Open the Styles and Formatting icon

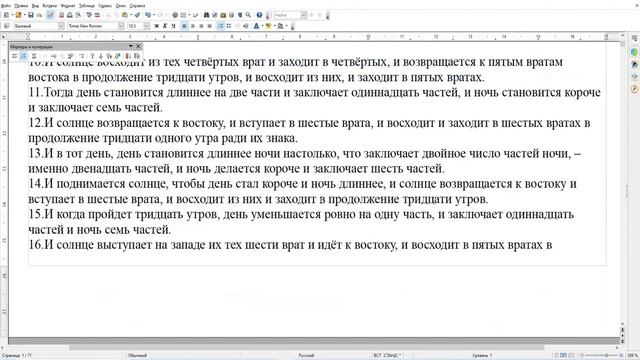(7, 26)
